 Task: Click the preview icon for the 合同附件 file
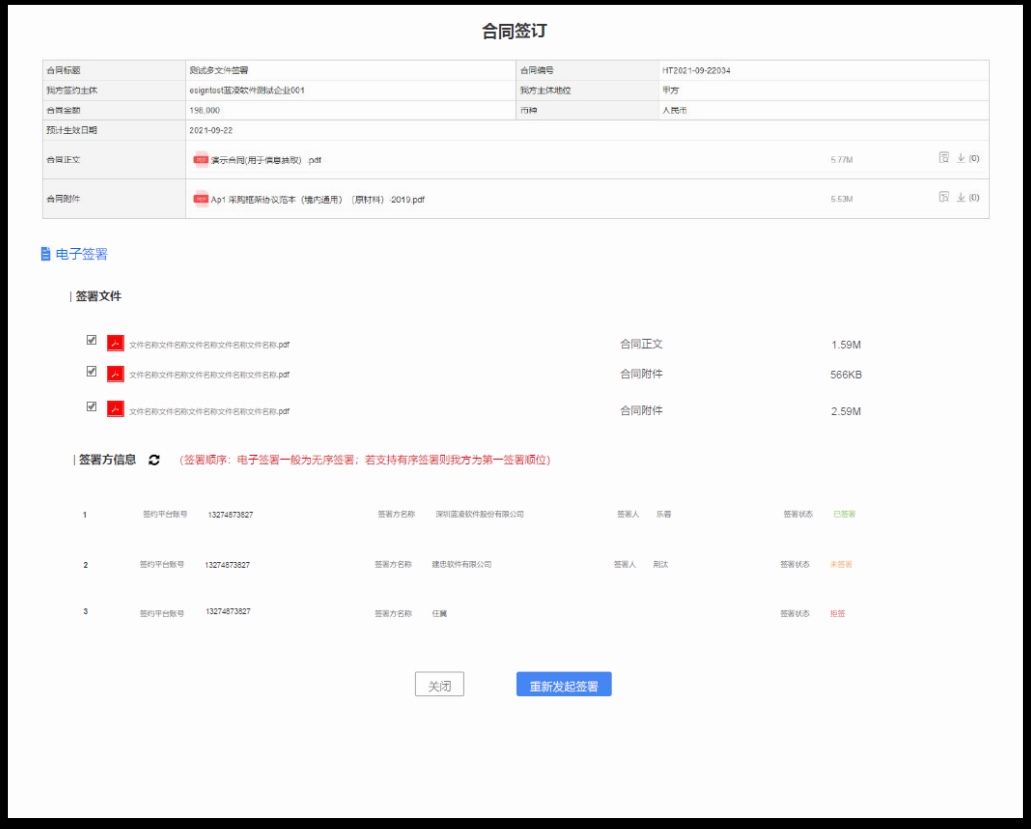943,197
